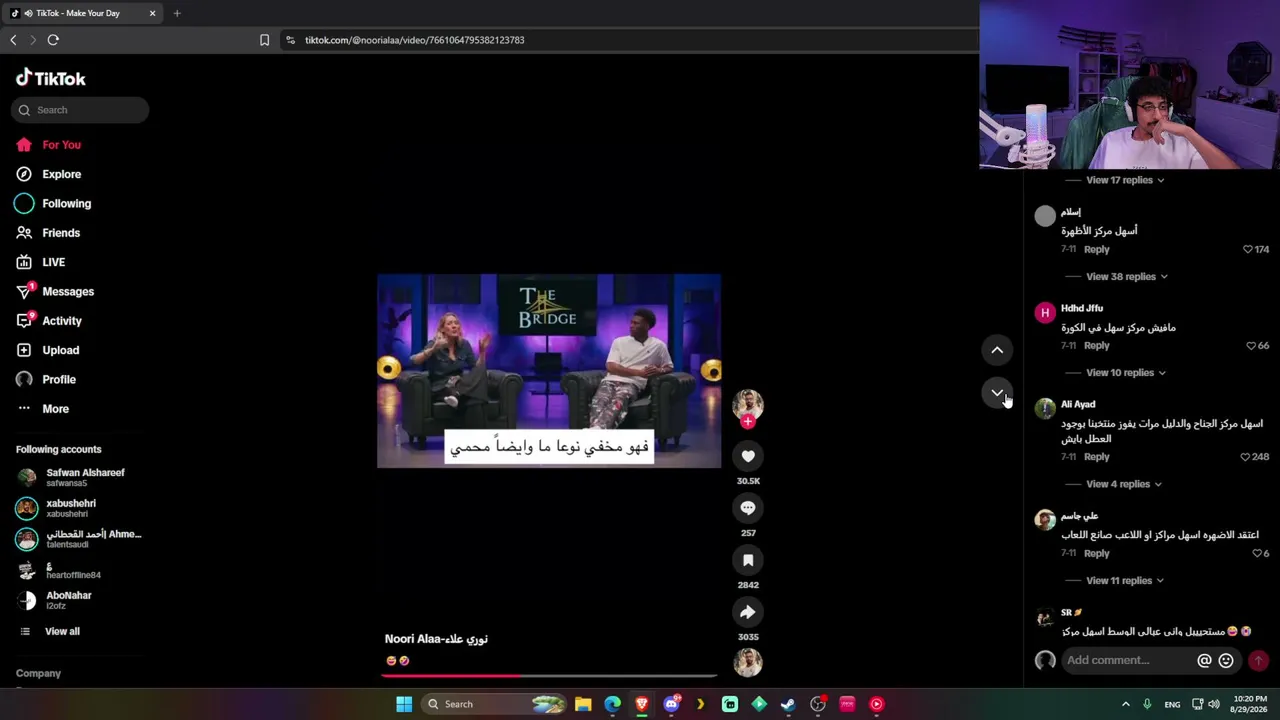This screenshot has height=720, width=1280.
Task: Open OBS Studio from the taskbar
Action: (818, 704)
